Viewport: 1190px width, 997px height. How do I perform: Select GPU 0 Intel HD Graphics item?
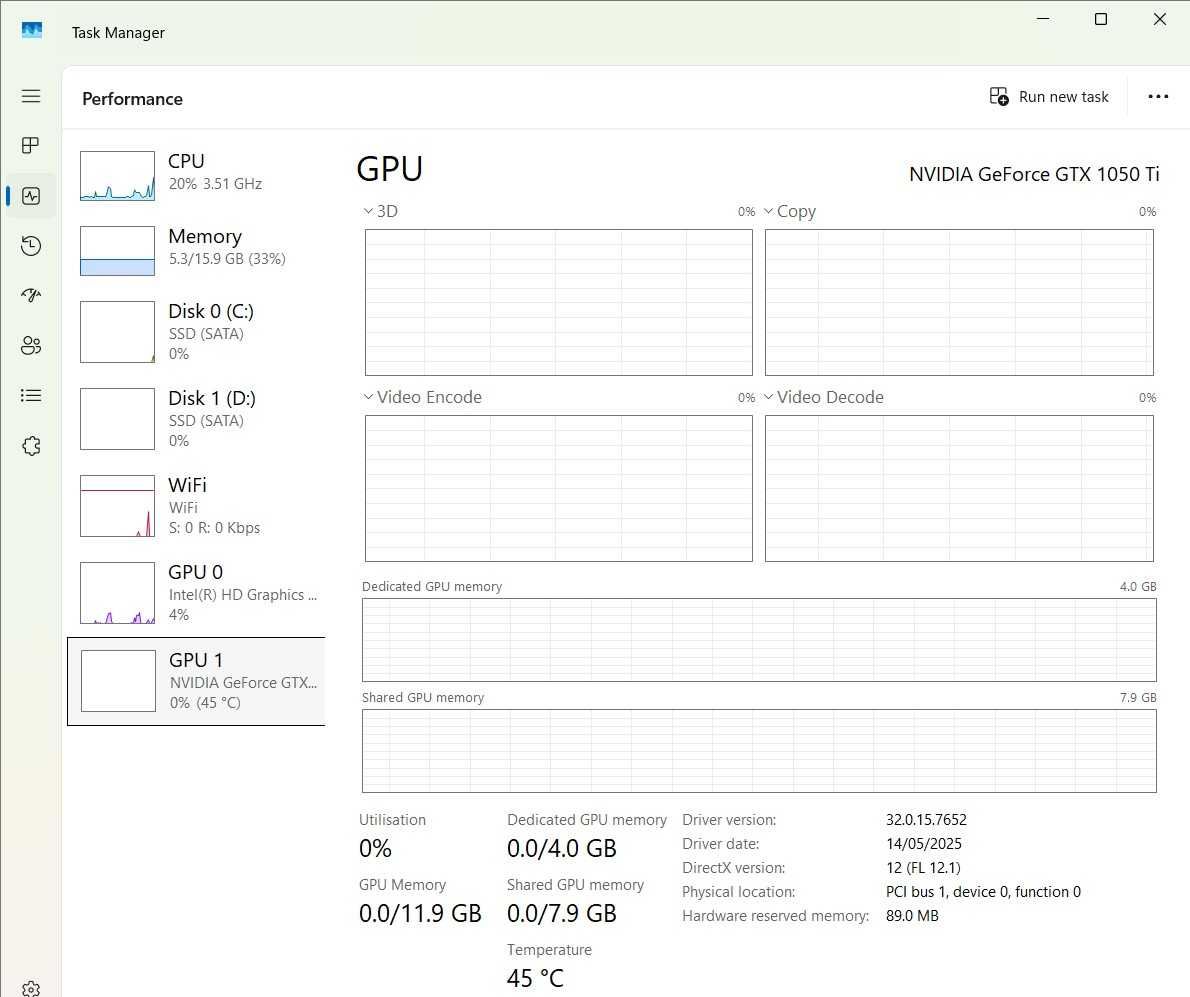(x=196, y=593)
